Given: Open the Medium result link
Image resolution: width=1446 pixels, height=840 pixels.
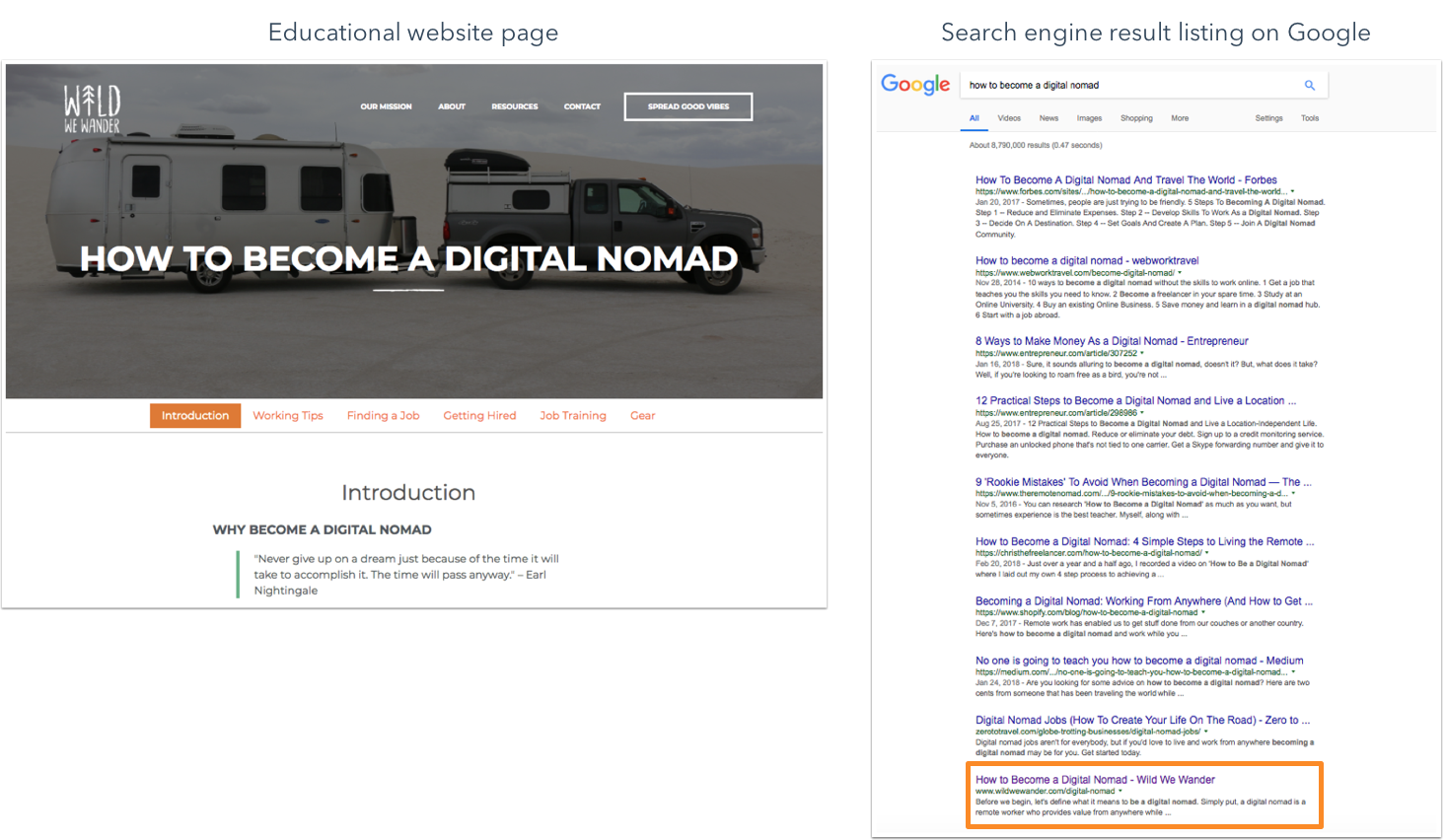Looking at the screenshot, I should (1139, 661).
